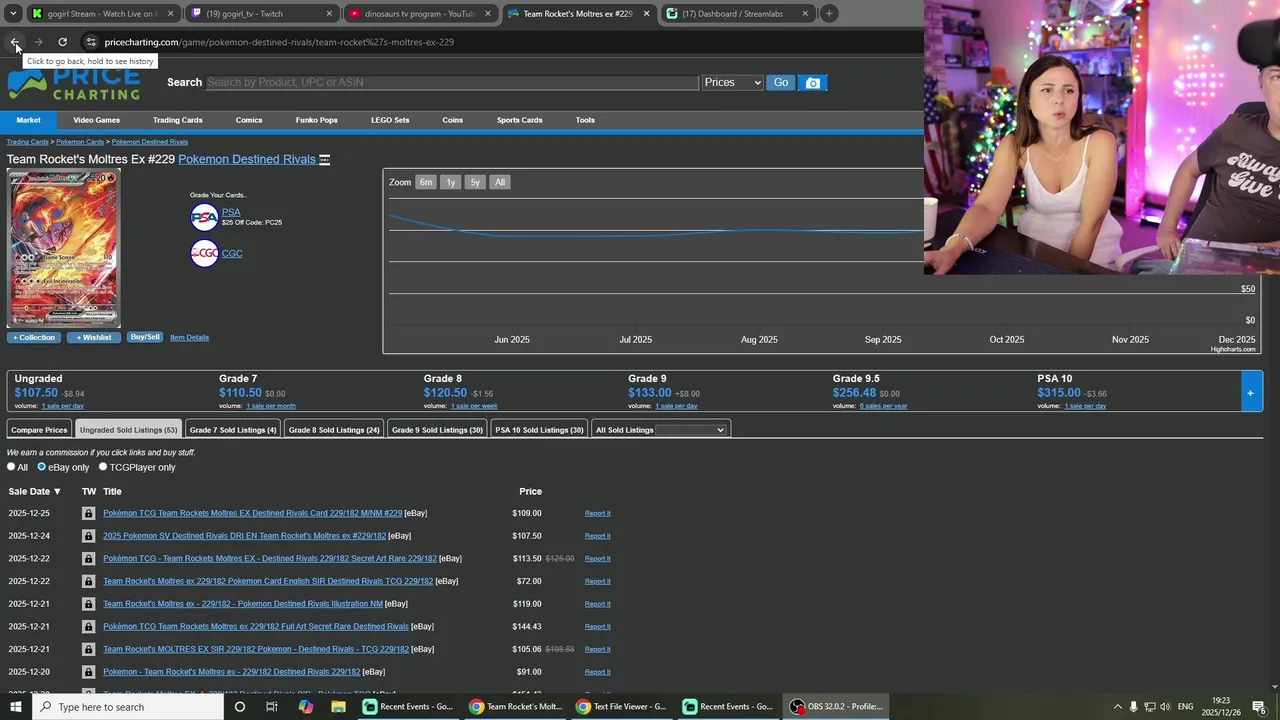Viewport: 1280px width, 720px height.
Task: Open the Tools menu
Action: click(585, 120)
